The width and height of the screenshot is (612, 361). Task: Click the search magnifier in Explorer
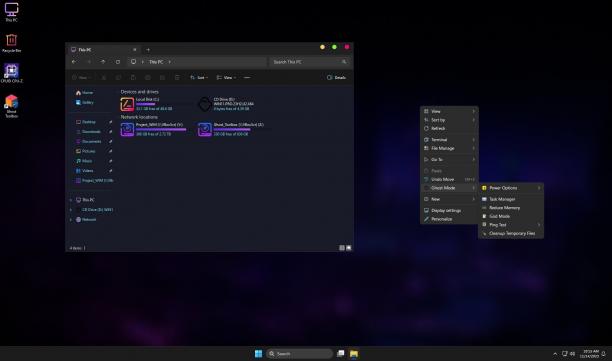(344, 62)
